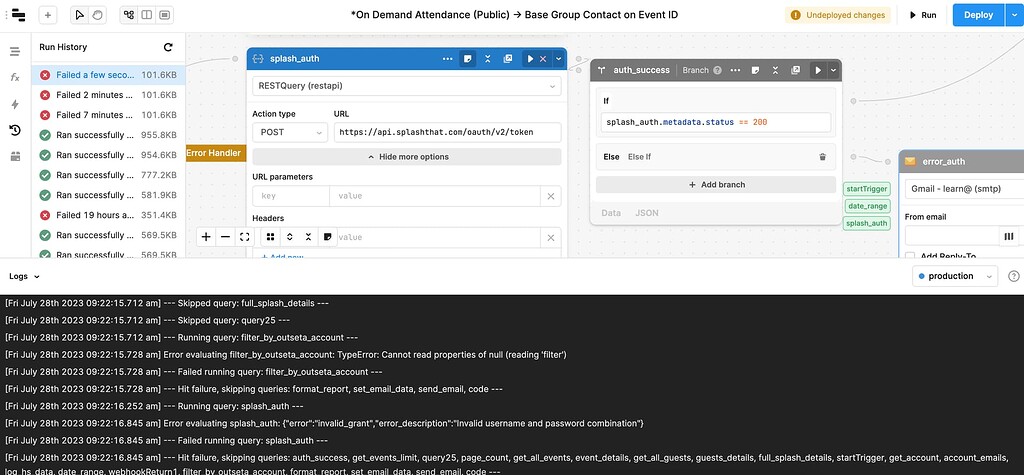Open splash_auth run options chevron

(558, 59)
